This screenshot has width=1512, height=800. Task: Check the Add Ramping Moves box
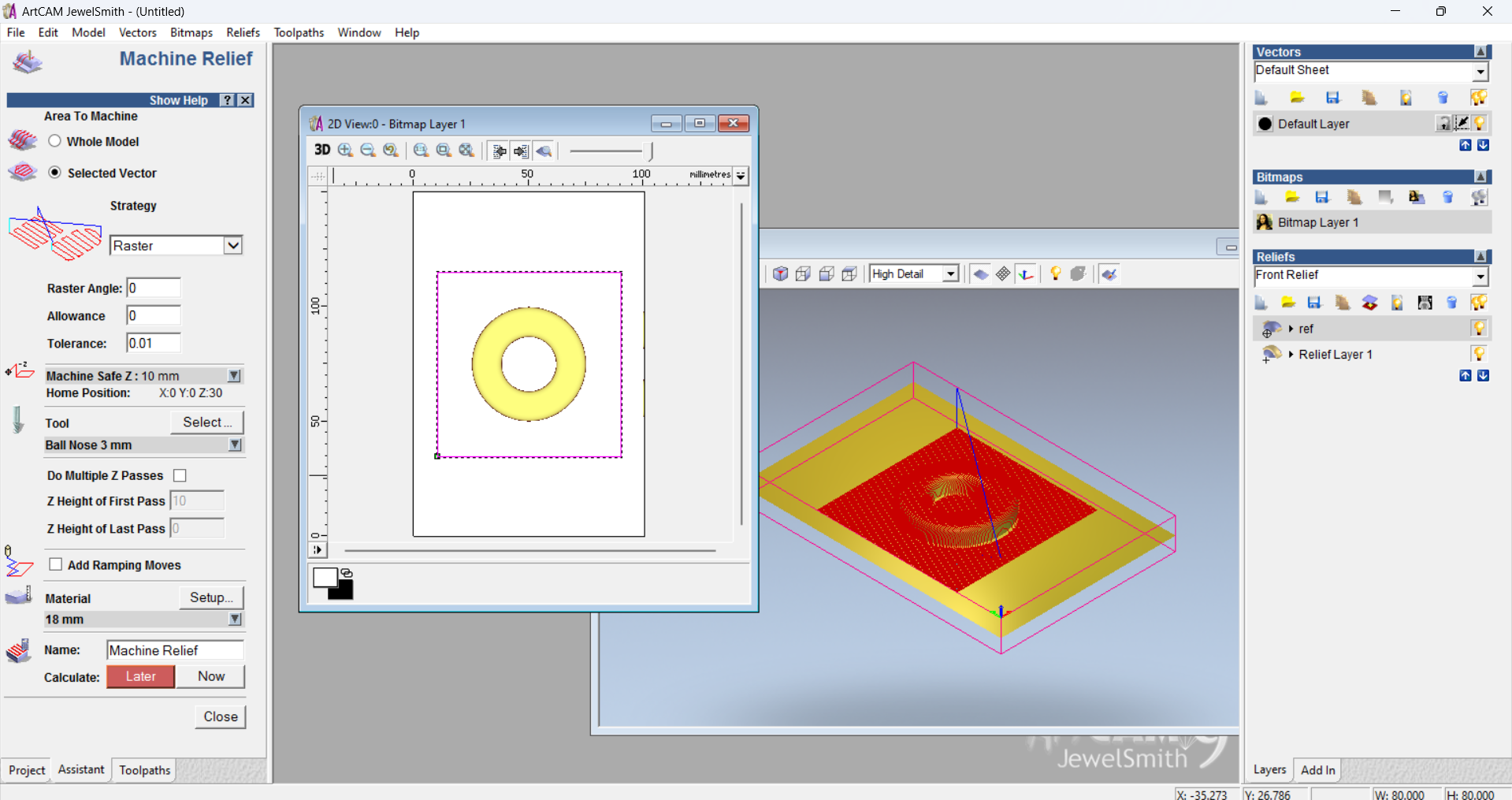55,564
